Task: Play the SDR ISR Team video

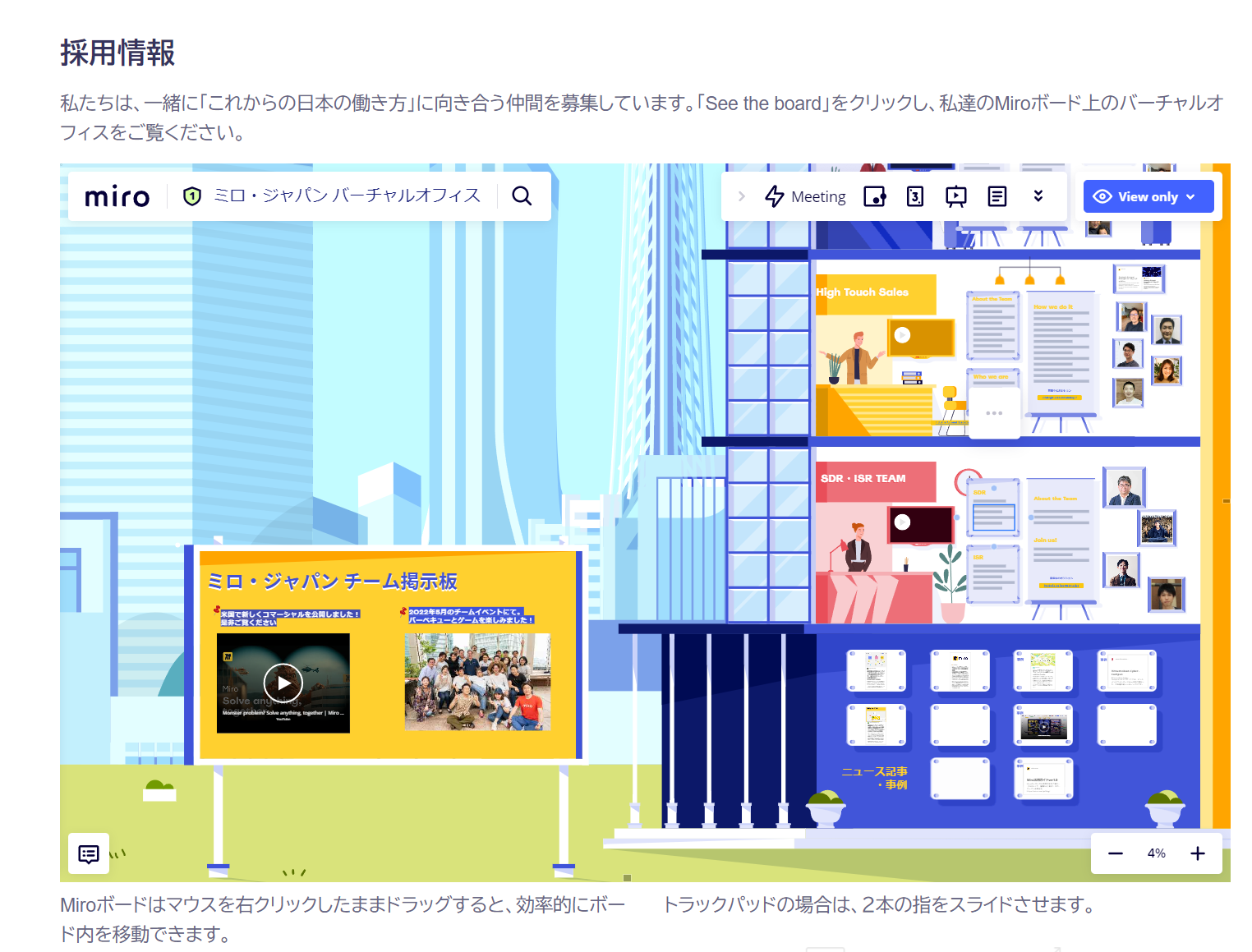Action: 902,522
